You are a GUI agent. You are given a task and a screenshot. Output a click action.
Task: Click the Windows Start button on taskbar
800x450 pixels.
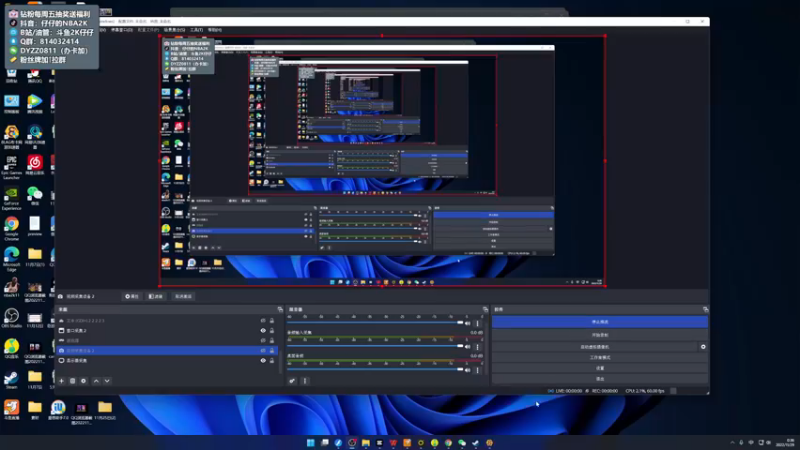click(x=310, y=443)
